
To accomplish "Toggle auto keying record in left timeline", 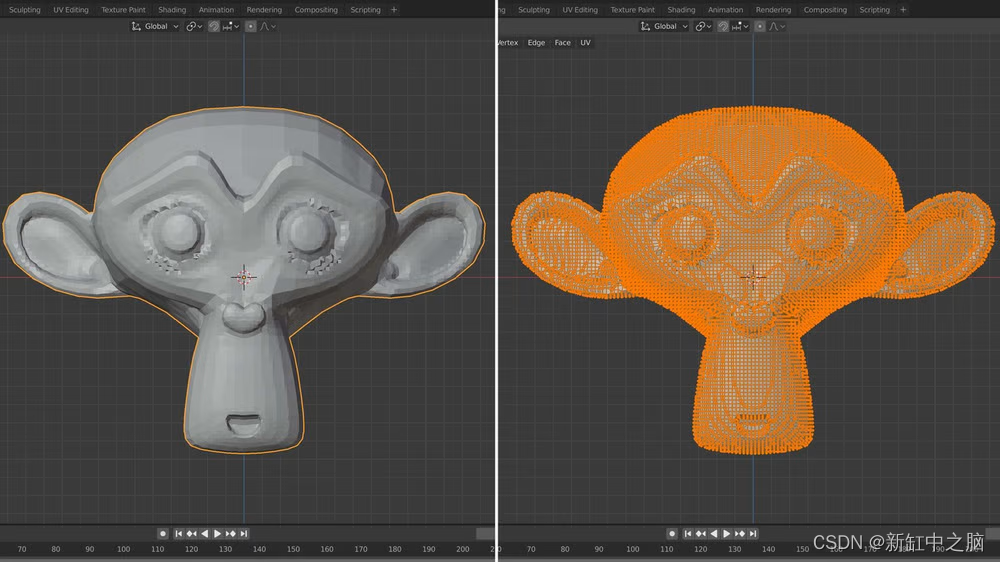I will pos(163,533).
